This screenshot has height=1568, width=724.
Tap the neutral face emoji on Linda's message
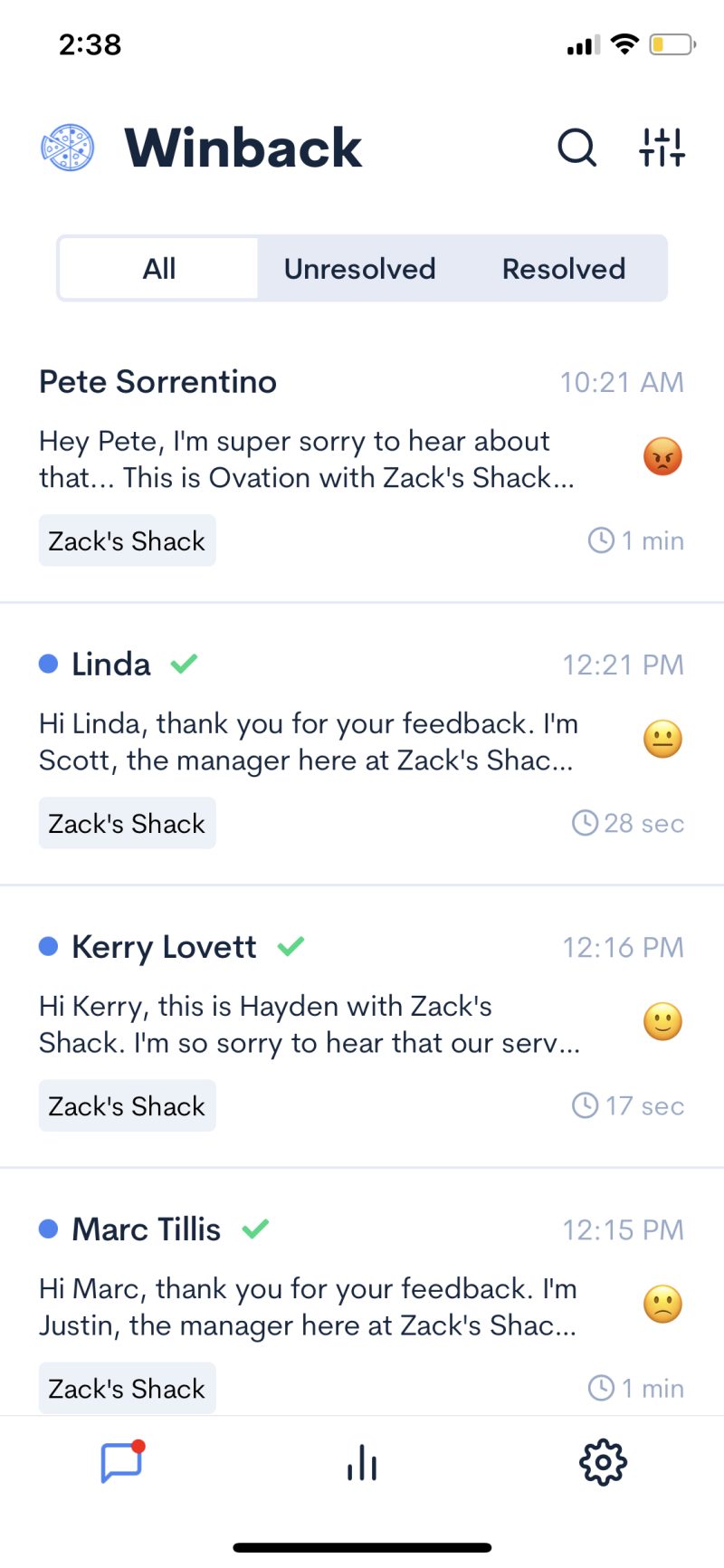pyautogui.click(x=662, y=740)
